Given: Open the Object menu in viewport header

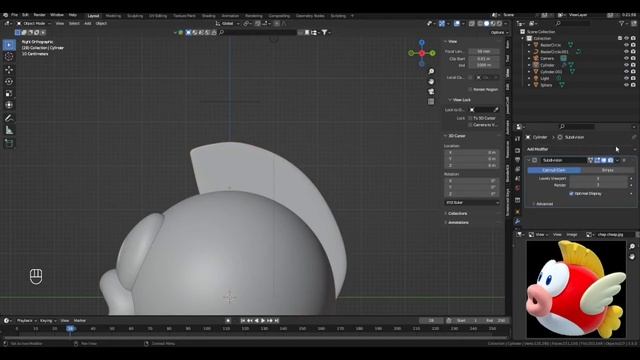Looking at the screenshot, I should tap(101, 24).
